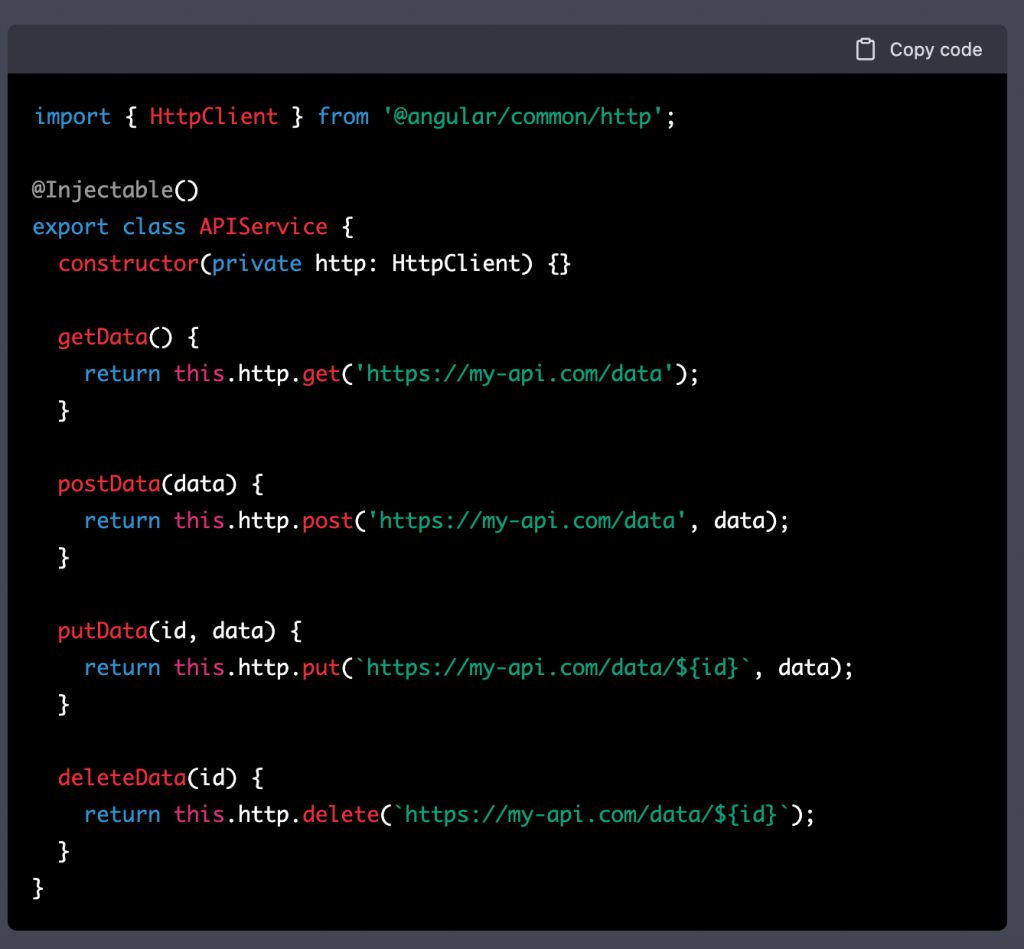Click the return keyword in getData
This screenshot has width=1024, height=949.
pyautogui.click(x=122, y=373)
